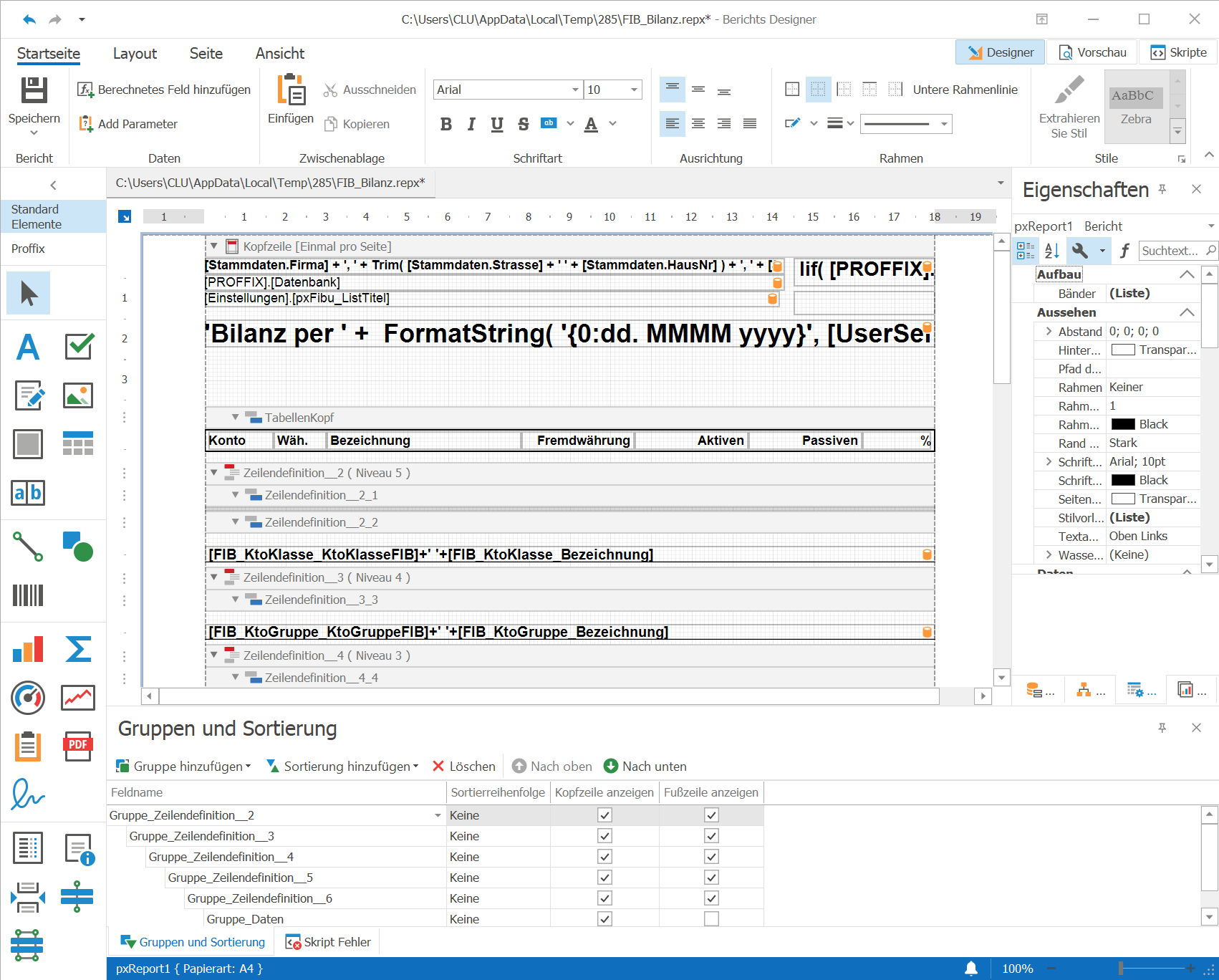Switch to Vorschau preview mode
Screen dimensions: 1219x980
click(1093, 52)
